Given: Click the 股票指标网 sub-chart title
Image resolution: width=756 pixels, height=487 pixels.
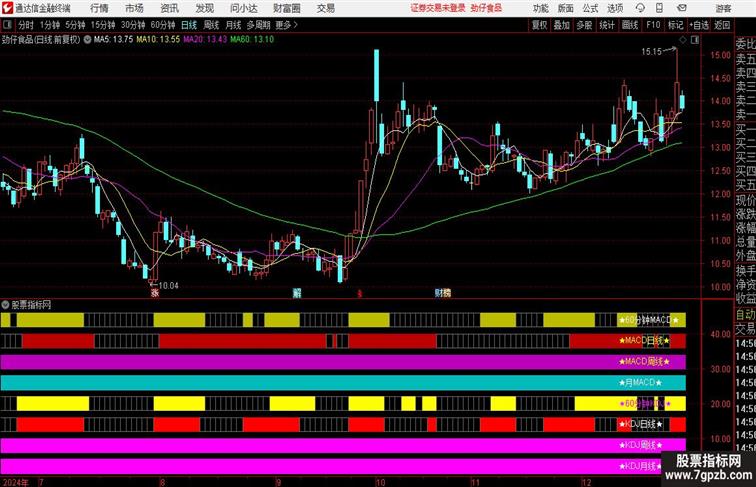Looking at the screenshot, I should [x=31, y=305].
